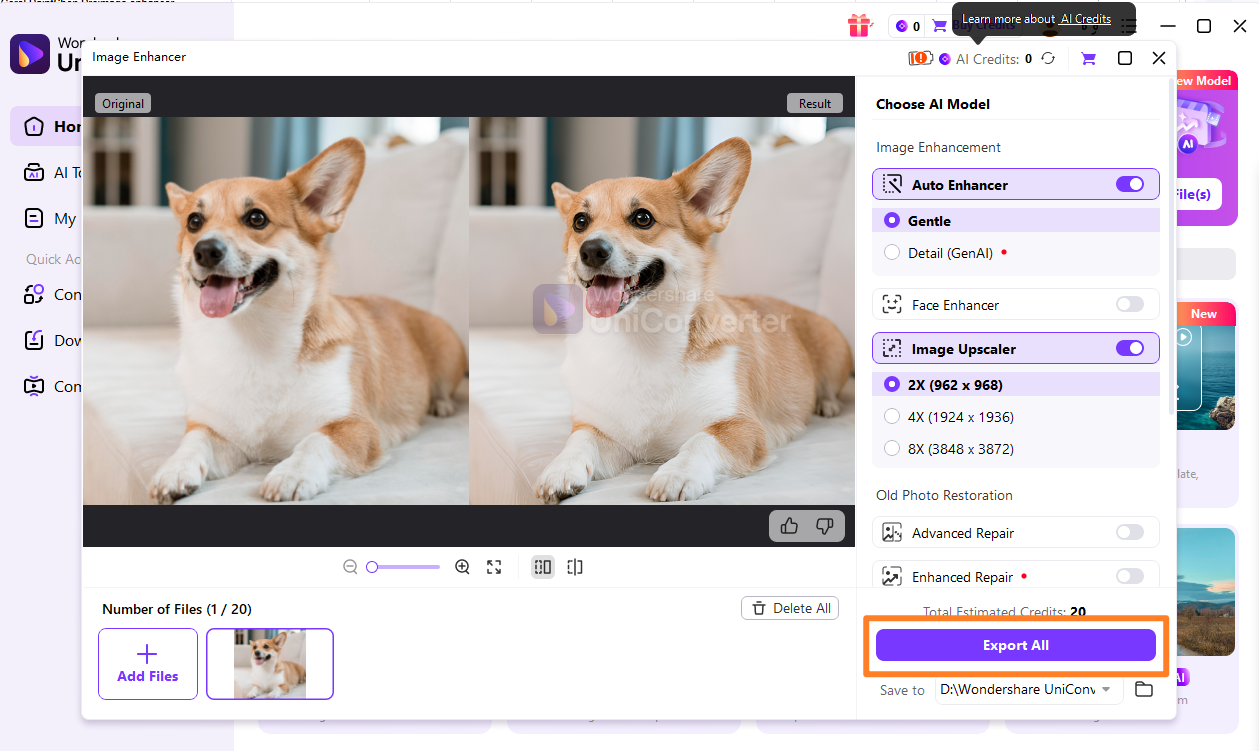
Task: Select the Detail (GenAI) radio option
Action: click(892, 253)
